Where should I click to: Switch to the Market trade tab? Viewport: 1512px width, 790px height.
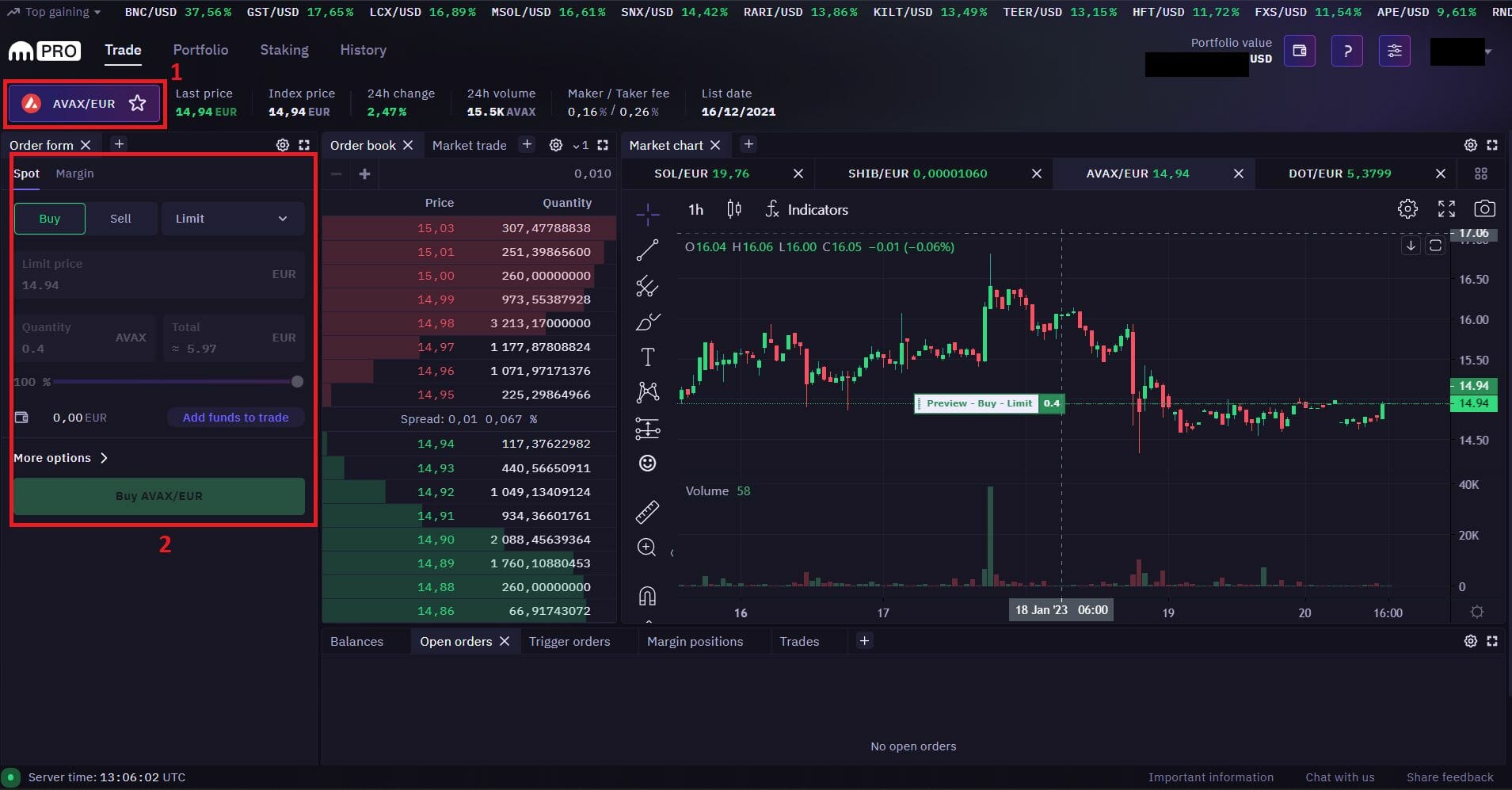pos(469,145)
